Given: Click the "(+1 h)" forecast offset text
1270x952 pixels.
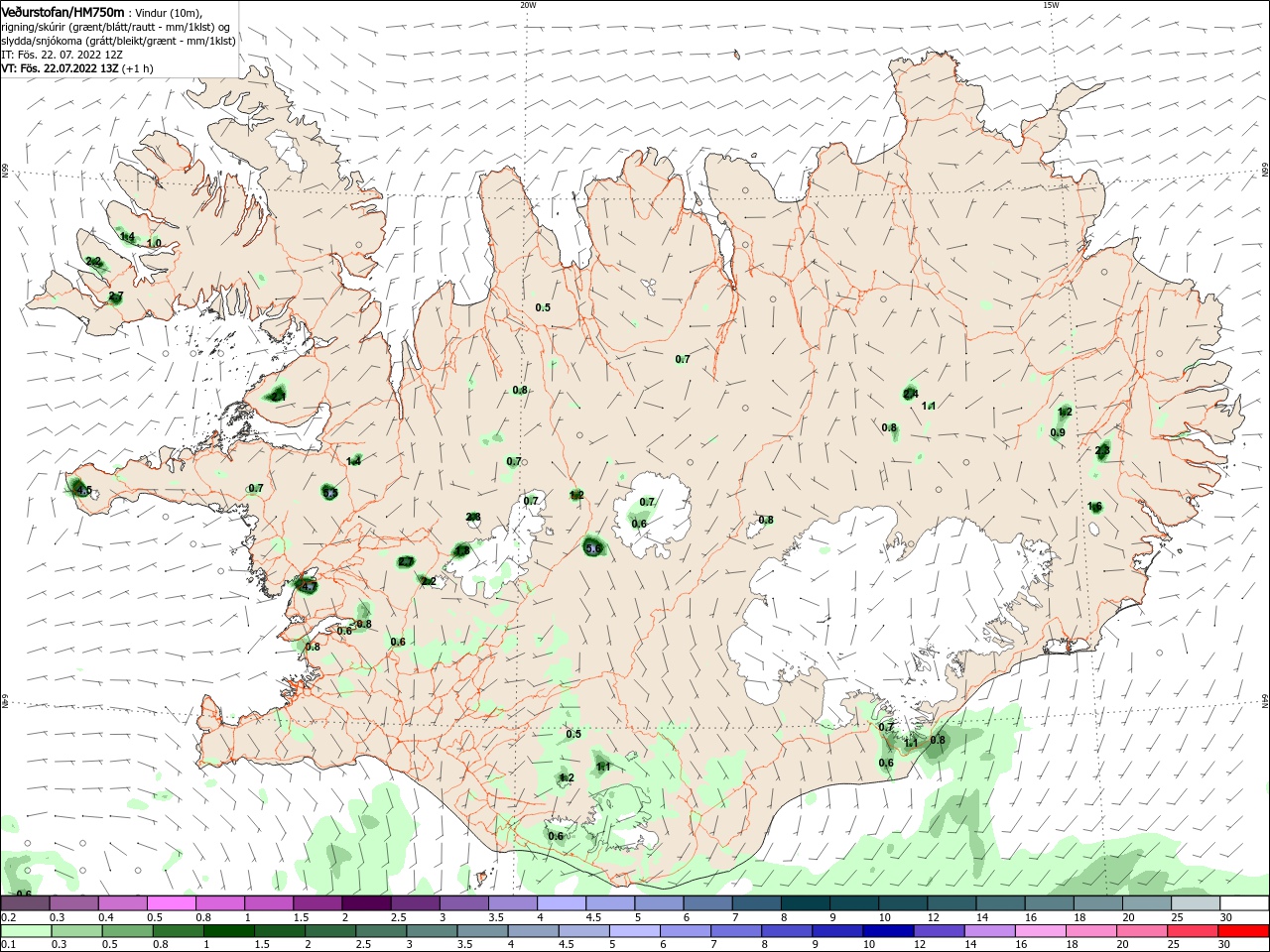Looking at the screenshot, I should coord(138,68).
